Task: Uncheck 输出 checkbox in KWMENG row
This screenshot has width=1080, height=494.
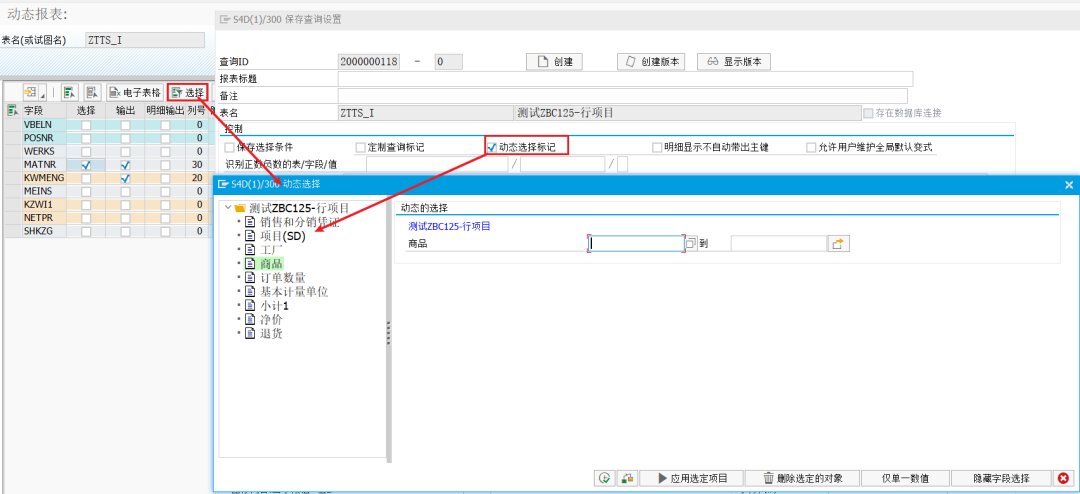Action: click(125, 178)
